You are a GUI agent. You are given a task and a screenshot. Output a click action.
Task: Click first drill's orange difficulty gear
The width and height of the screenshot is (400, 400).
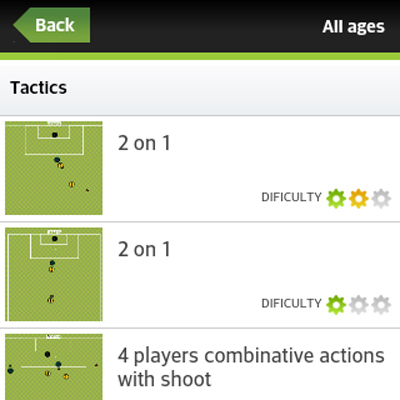[359, 198]
